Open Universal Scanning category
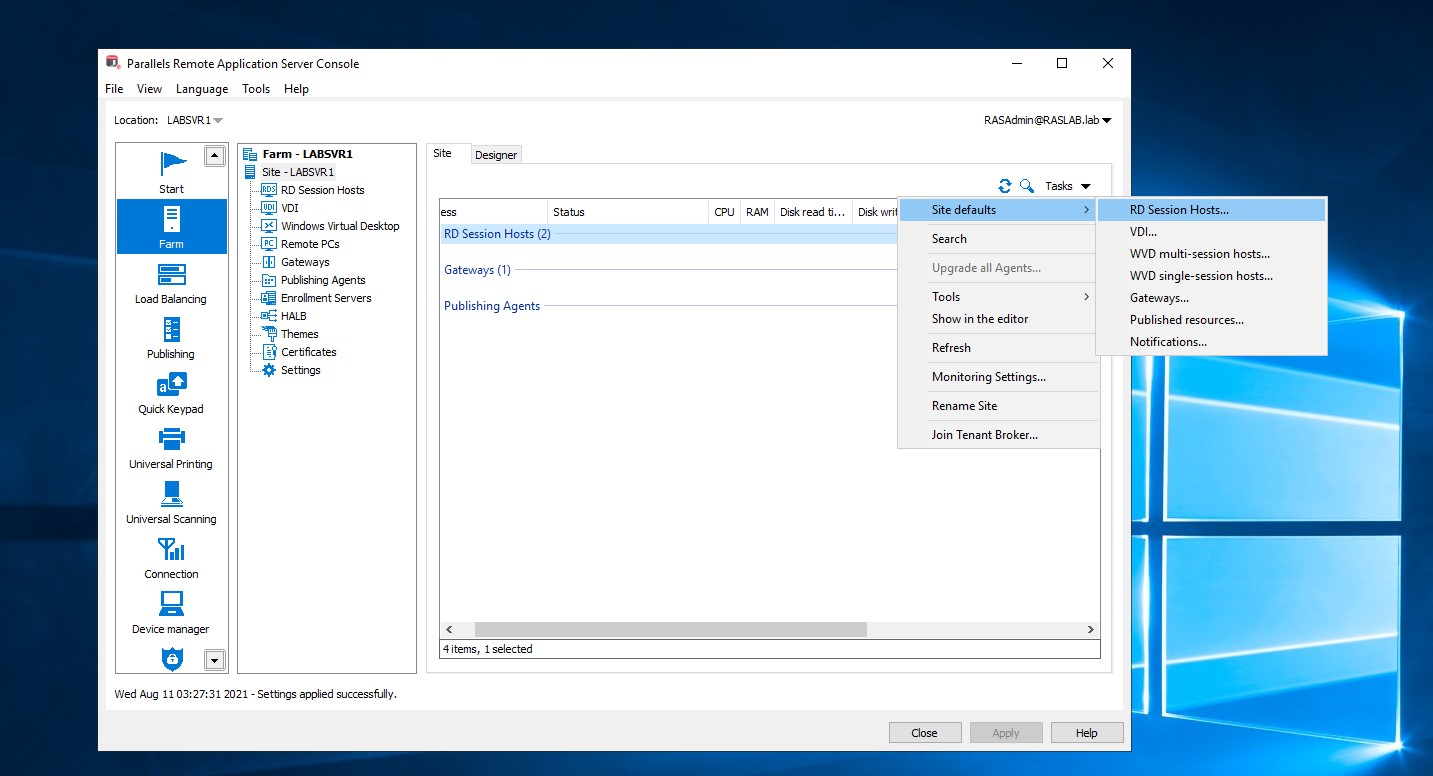 pos(171,502)
